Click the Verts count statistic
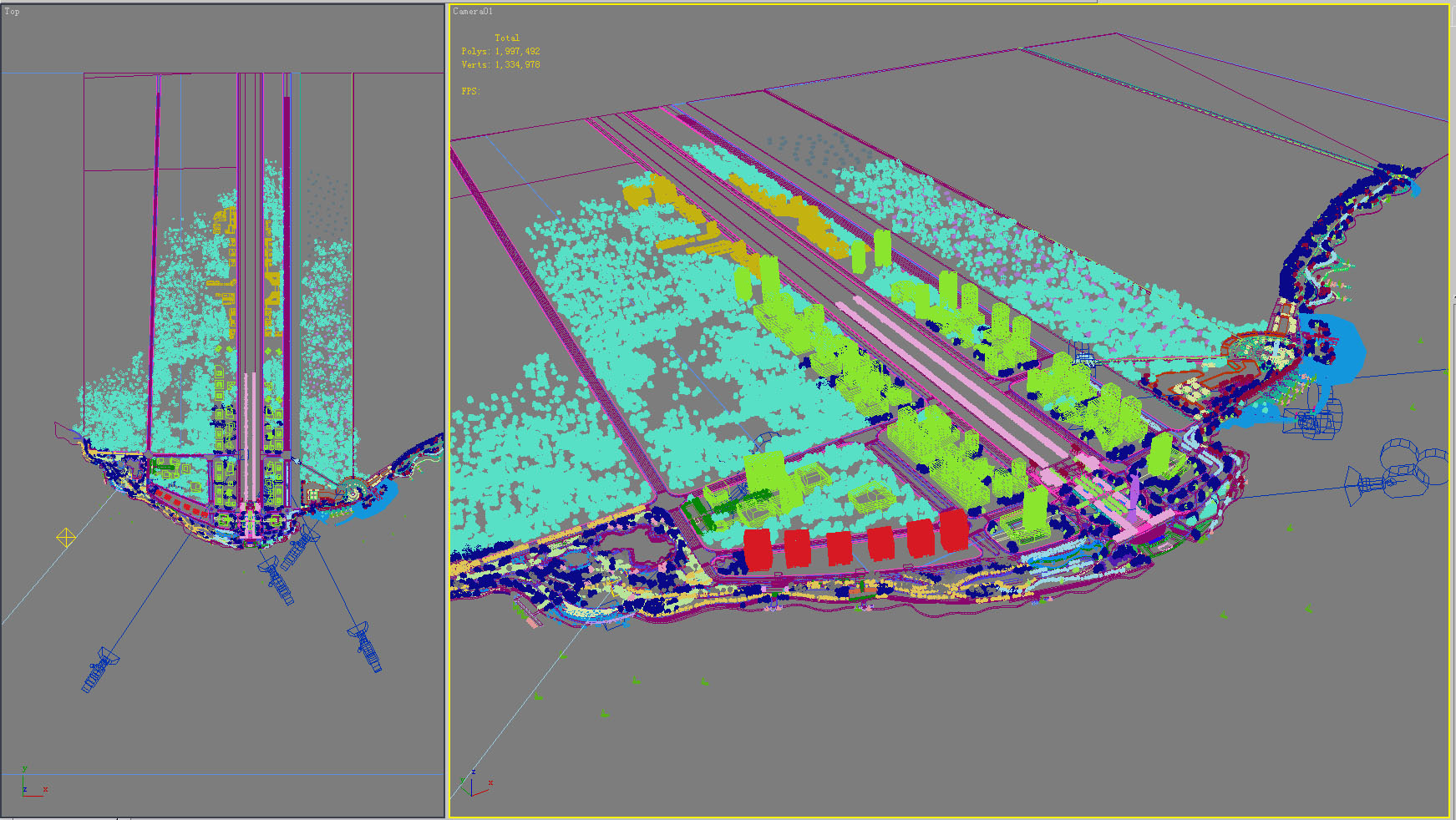This screenshot has height=820, width=1456. [500, 64]
